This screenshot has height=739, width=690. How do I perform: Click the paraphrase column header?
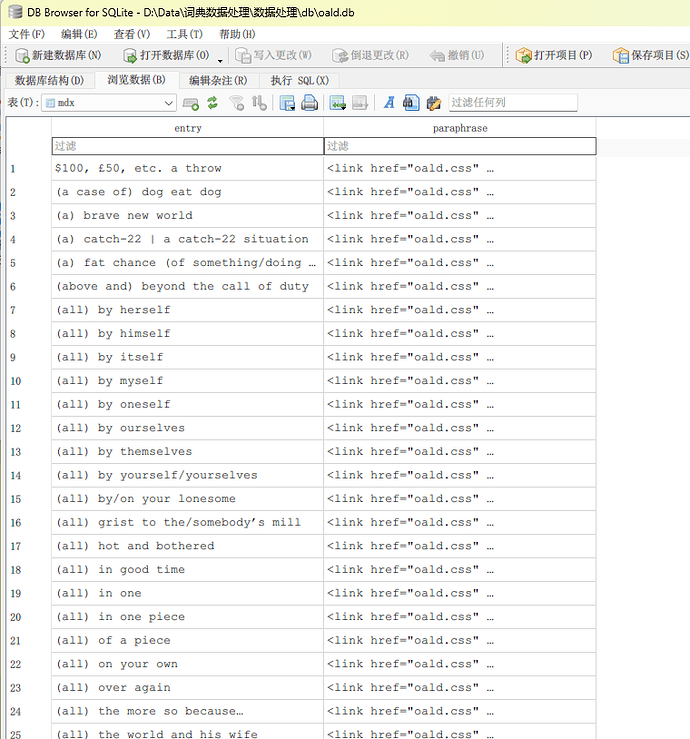[x=460, y=128]
